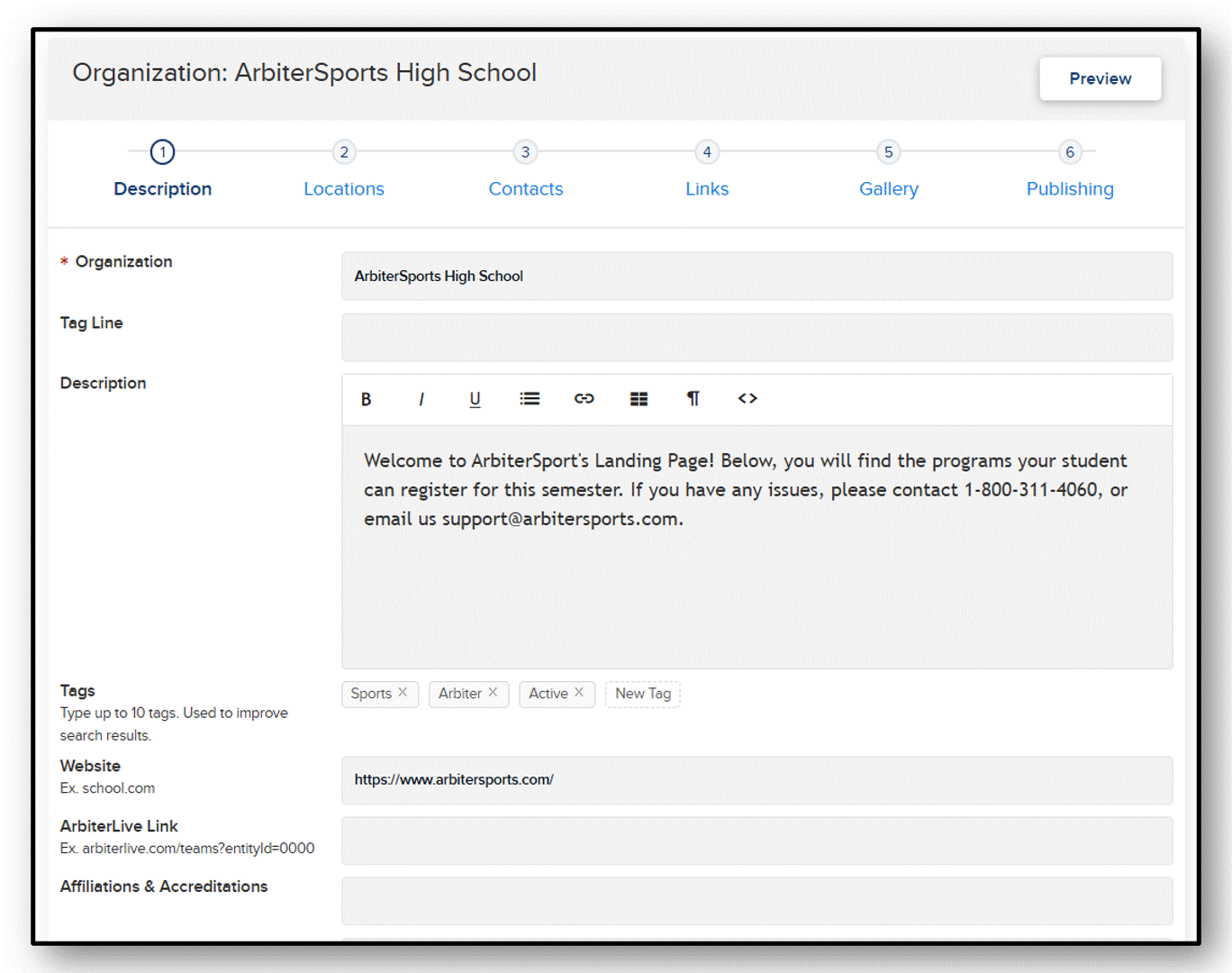
Task: Remove the Sports tag
Action: pos(403,692)
